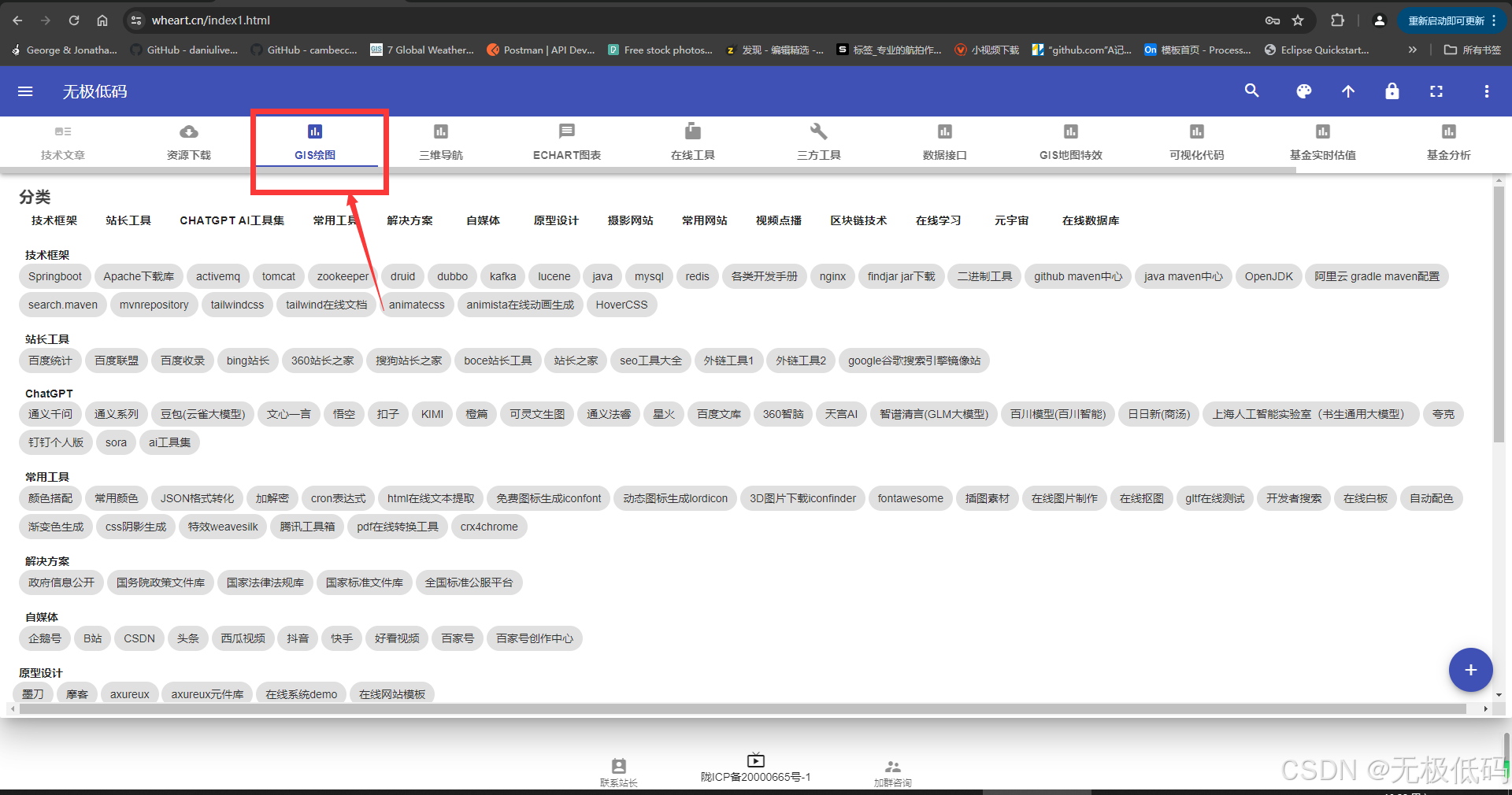
Task: Select the 基金实时估值 tab
Action: coord(1323,142)
